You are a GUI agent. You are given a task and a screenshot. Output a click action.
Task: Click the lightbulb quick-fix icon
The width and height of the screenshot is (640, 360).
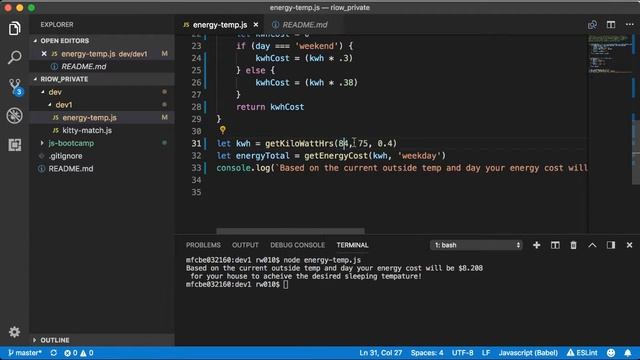tap(222, 130)
